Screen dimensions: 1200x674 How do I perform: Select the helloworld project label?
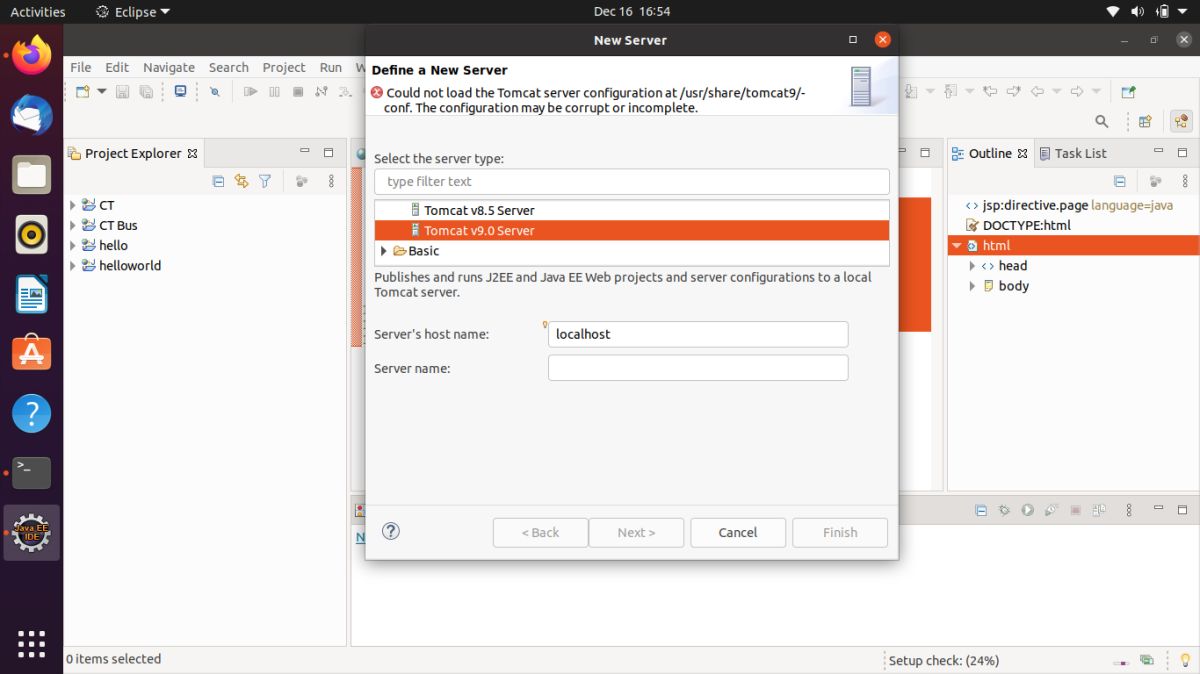click(x=130, y=266)
